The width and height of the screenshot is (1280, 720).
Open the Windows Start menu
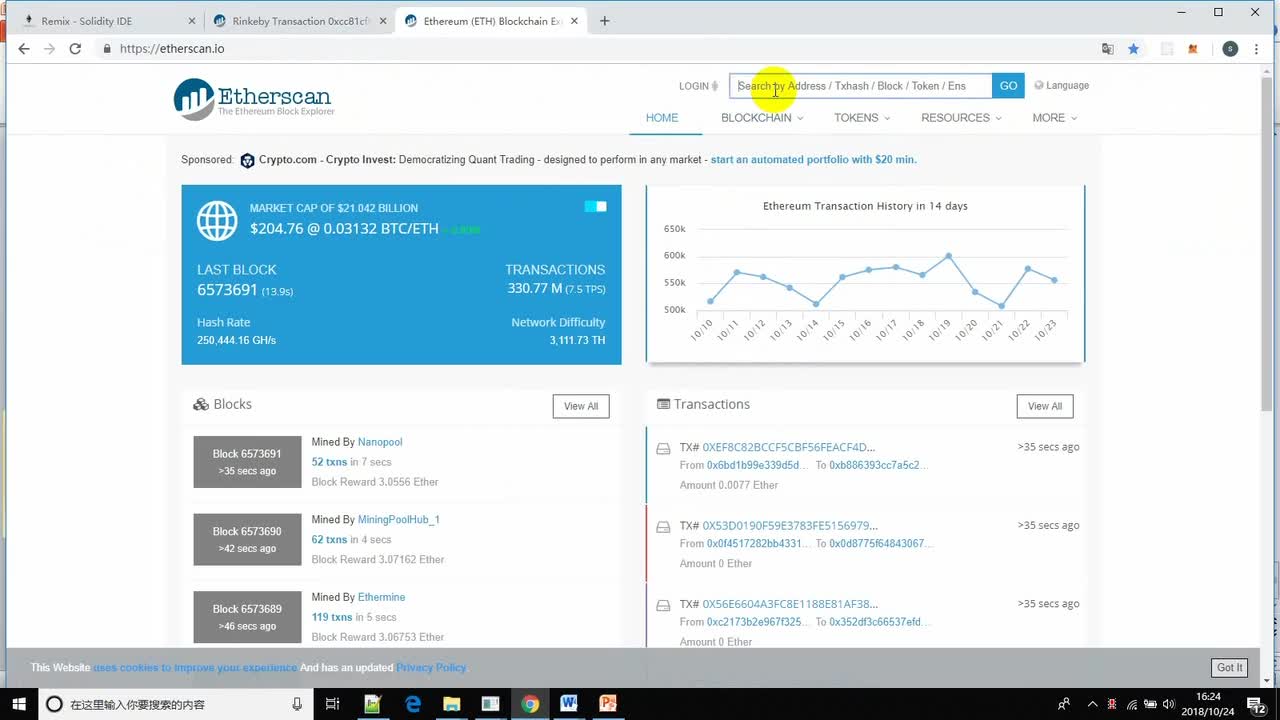19,704
